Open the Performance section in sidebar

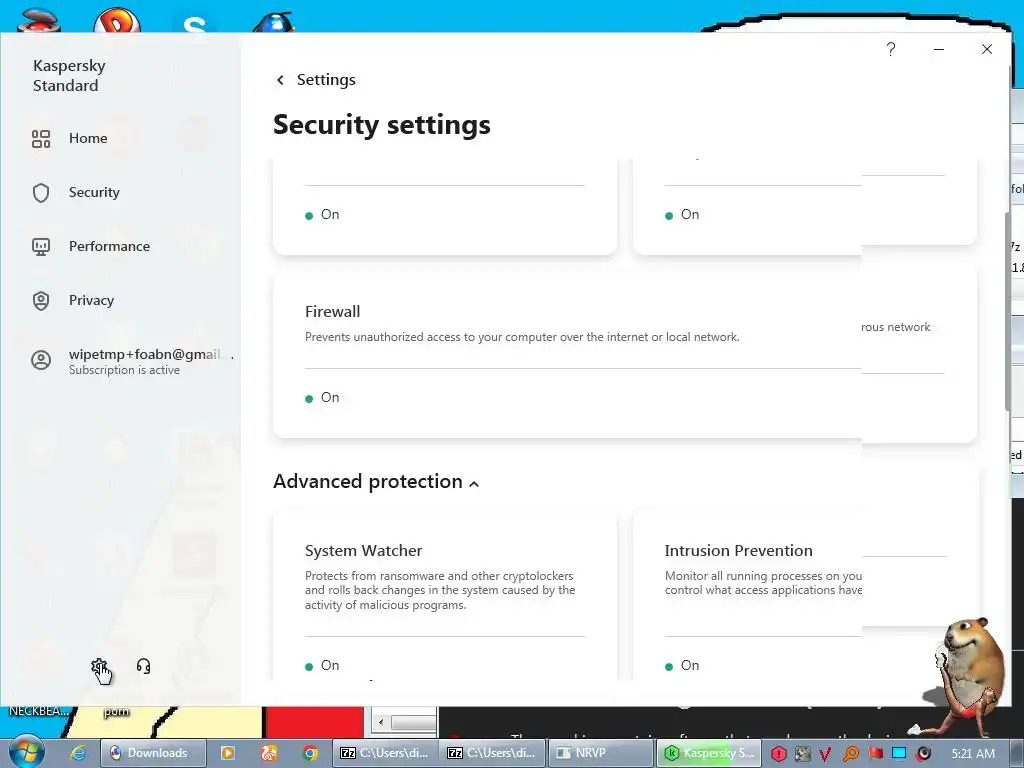[109, 246]
